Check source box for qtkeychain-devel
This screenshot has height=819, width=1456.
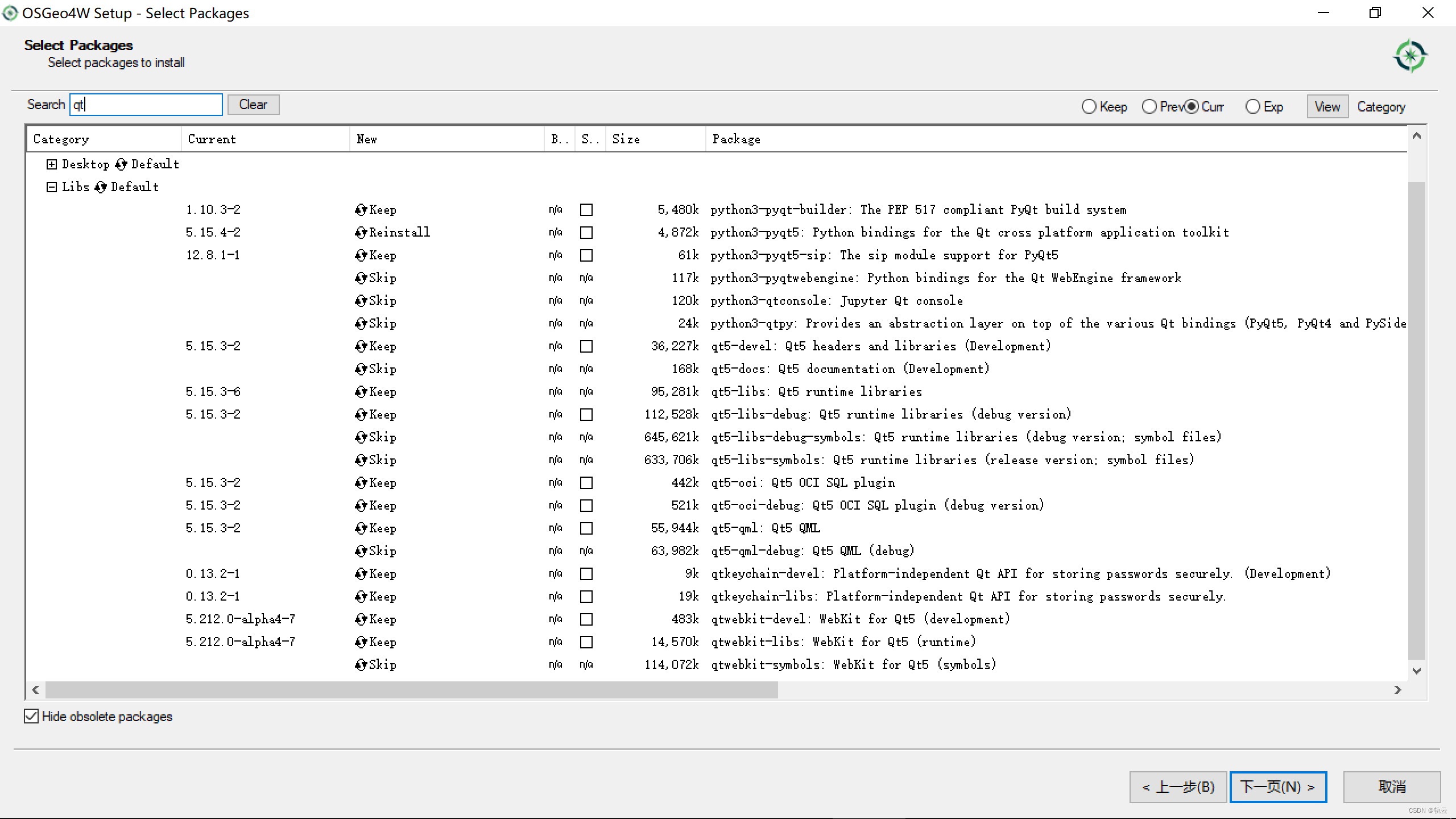tap(586, 574)
